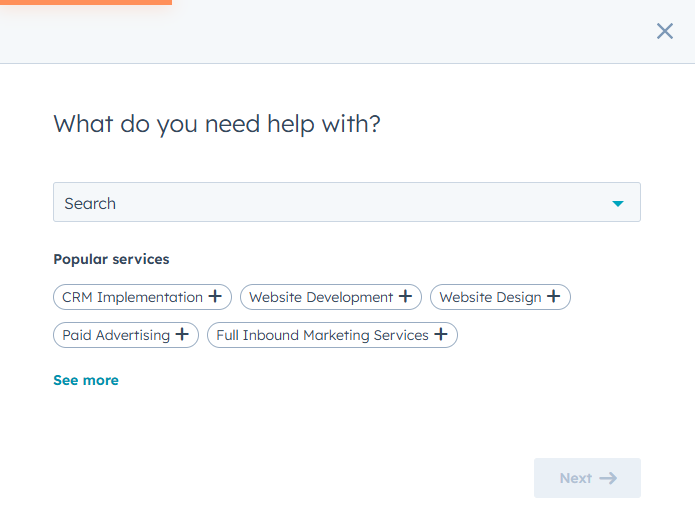Image resolution: width=695 pixels, height=521 pixels.
Task: Focus the Search services field
Action: tap(347, 202)
